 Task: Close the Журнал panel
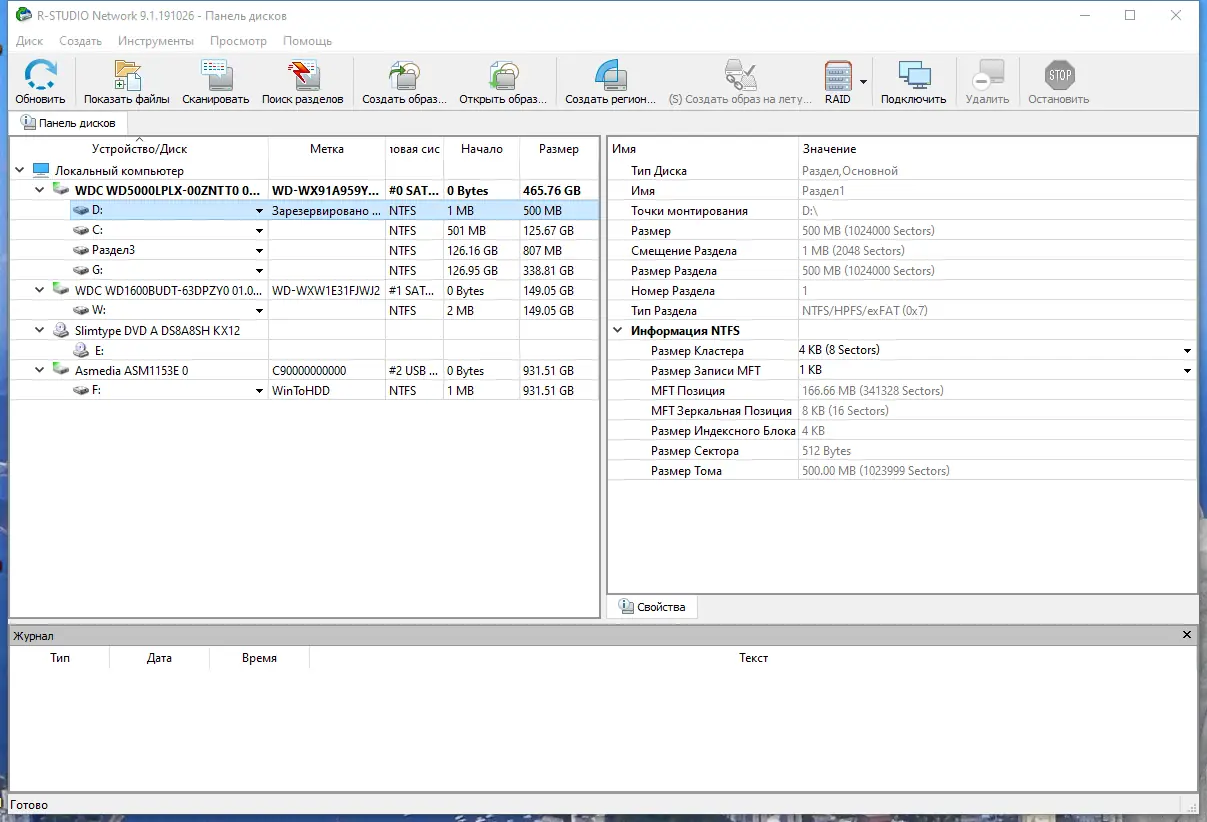(x=1187, y=634)
